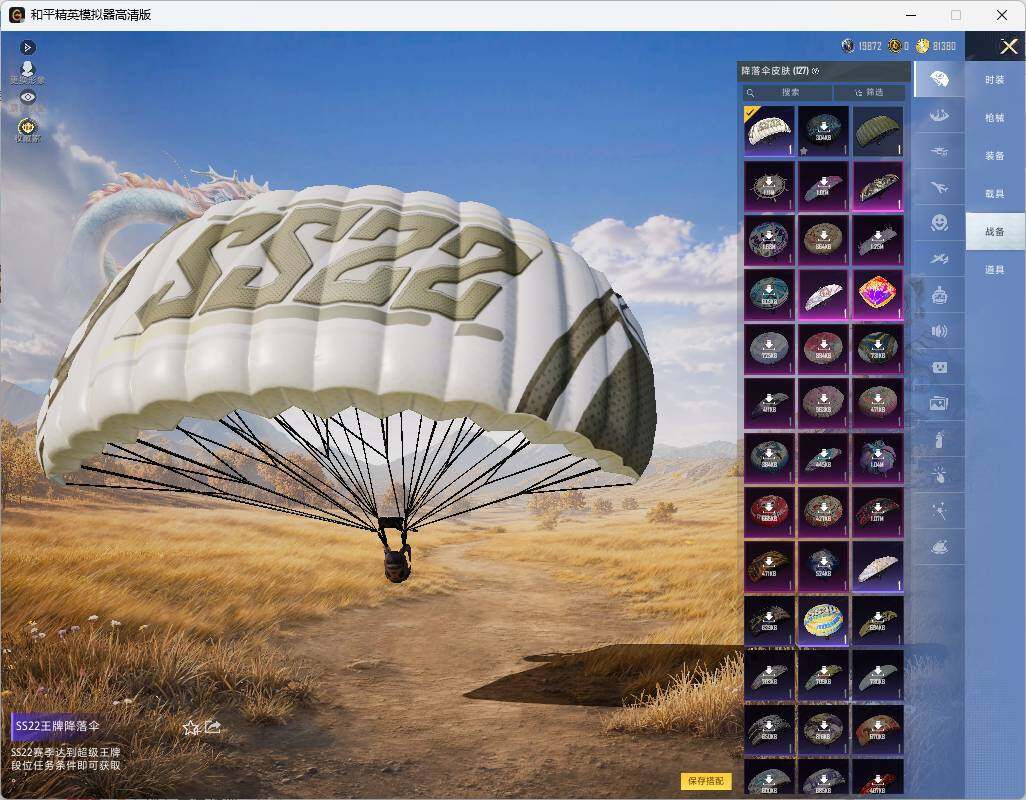Click the play arrow icon at top left
The height and width of the screenshot is (800, 1026).
(x=27, y=47)
